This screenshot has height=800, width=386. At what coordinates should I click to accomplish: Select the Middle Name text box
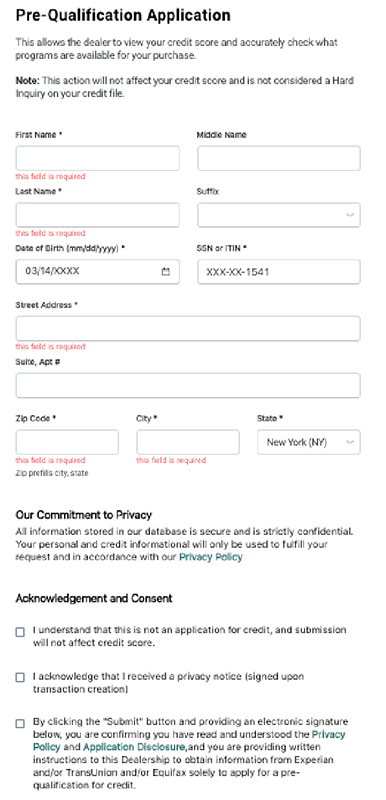click(x=279, y=158)
